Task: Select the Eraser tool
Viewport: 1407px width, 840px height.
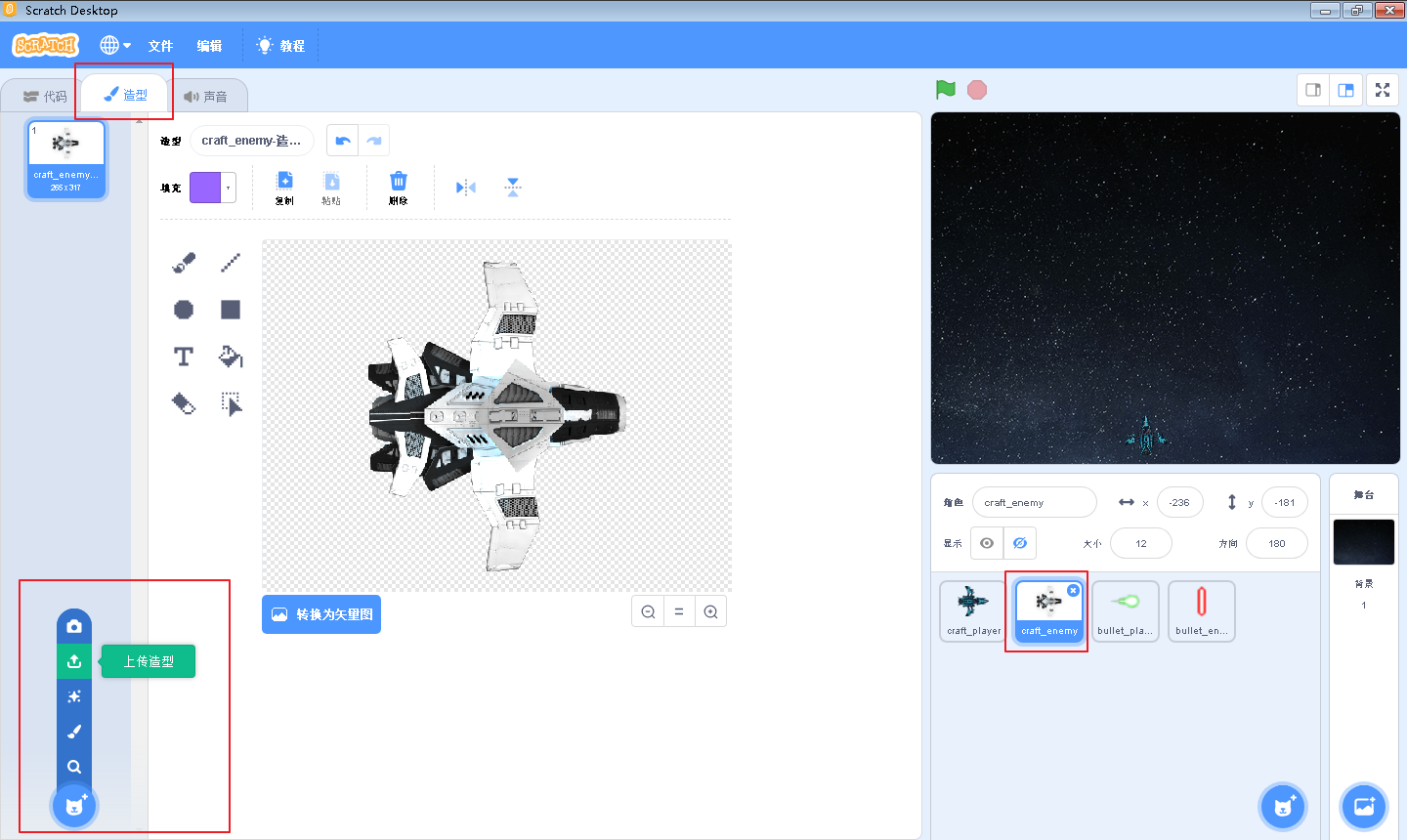Action: pos(184,403)
